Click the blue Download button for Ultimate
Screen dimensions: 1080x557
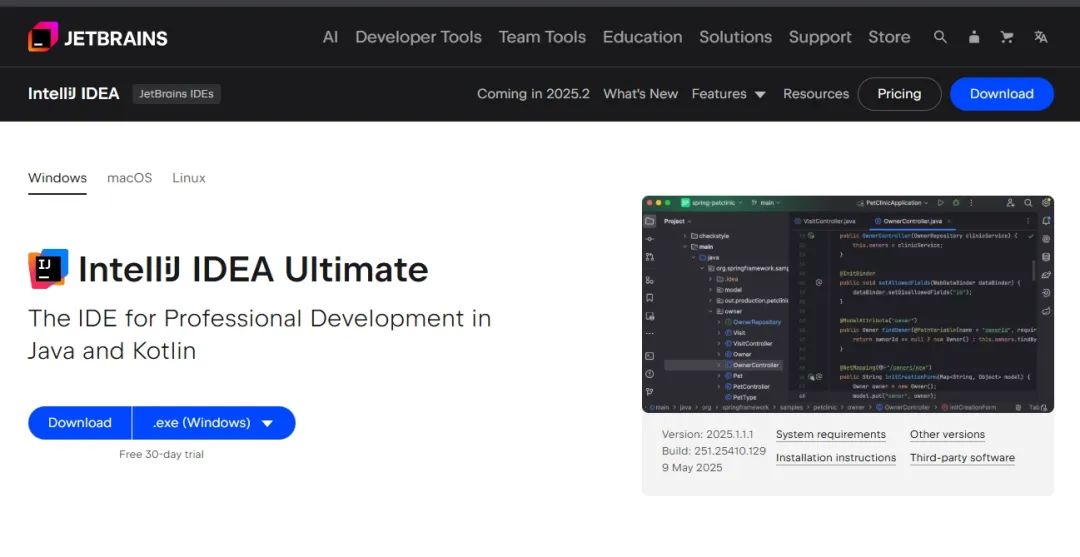coord(80,423)
